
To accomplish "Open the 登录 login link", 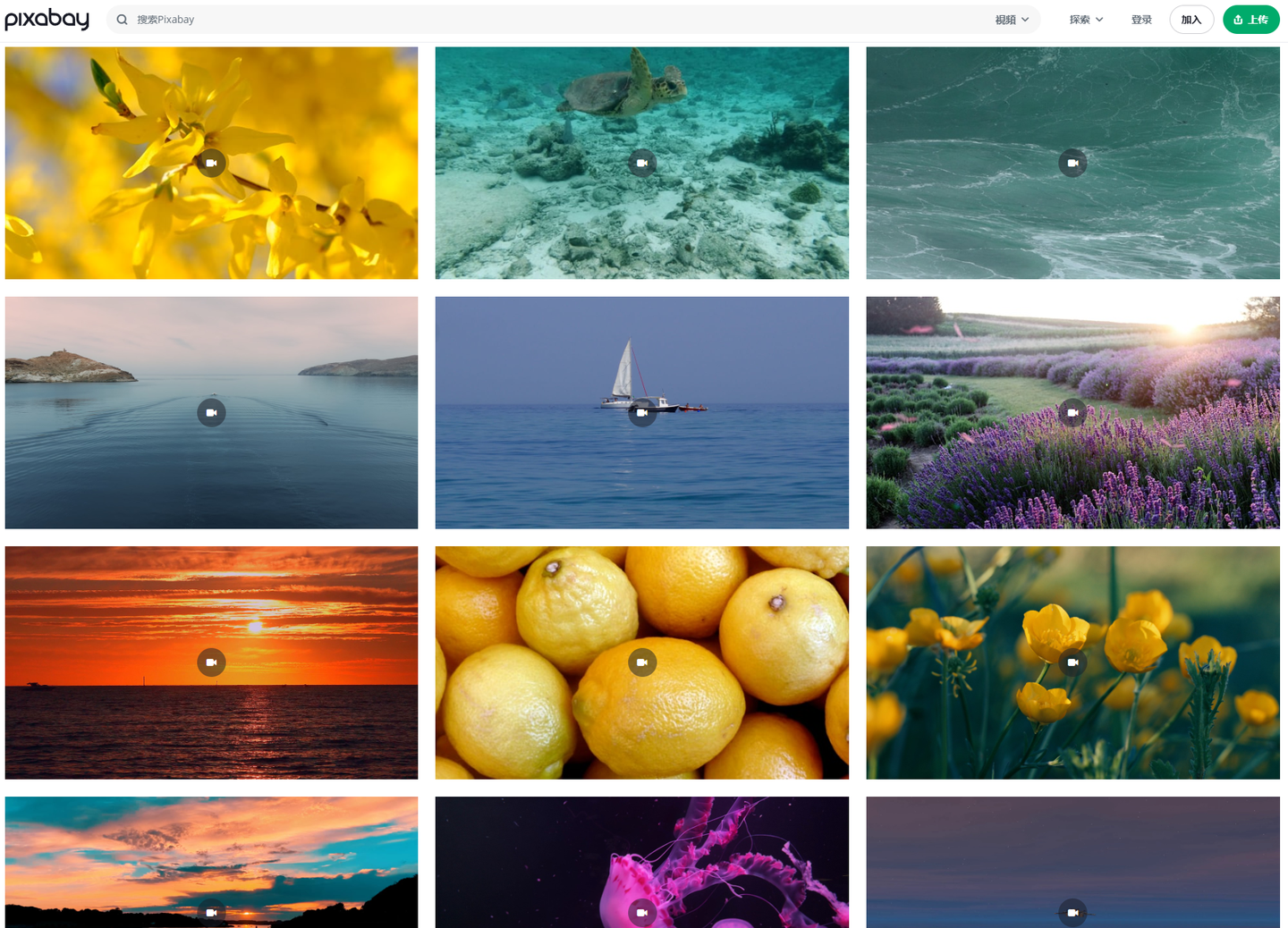I will pos(1141,20).
